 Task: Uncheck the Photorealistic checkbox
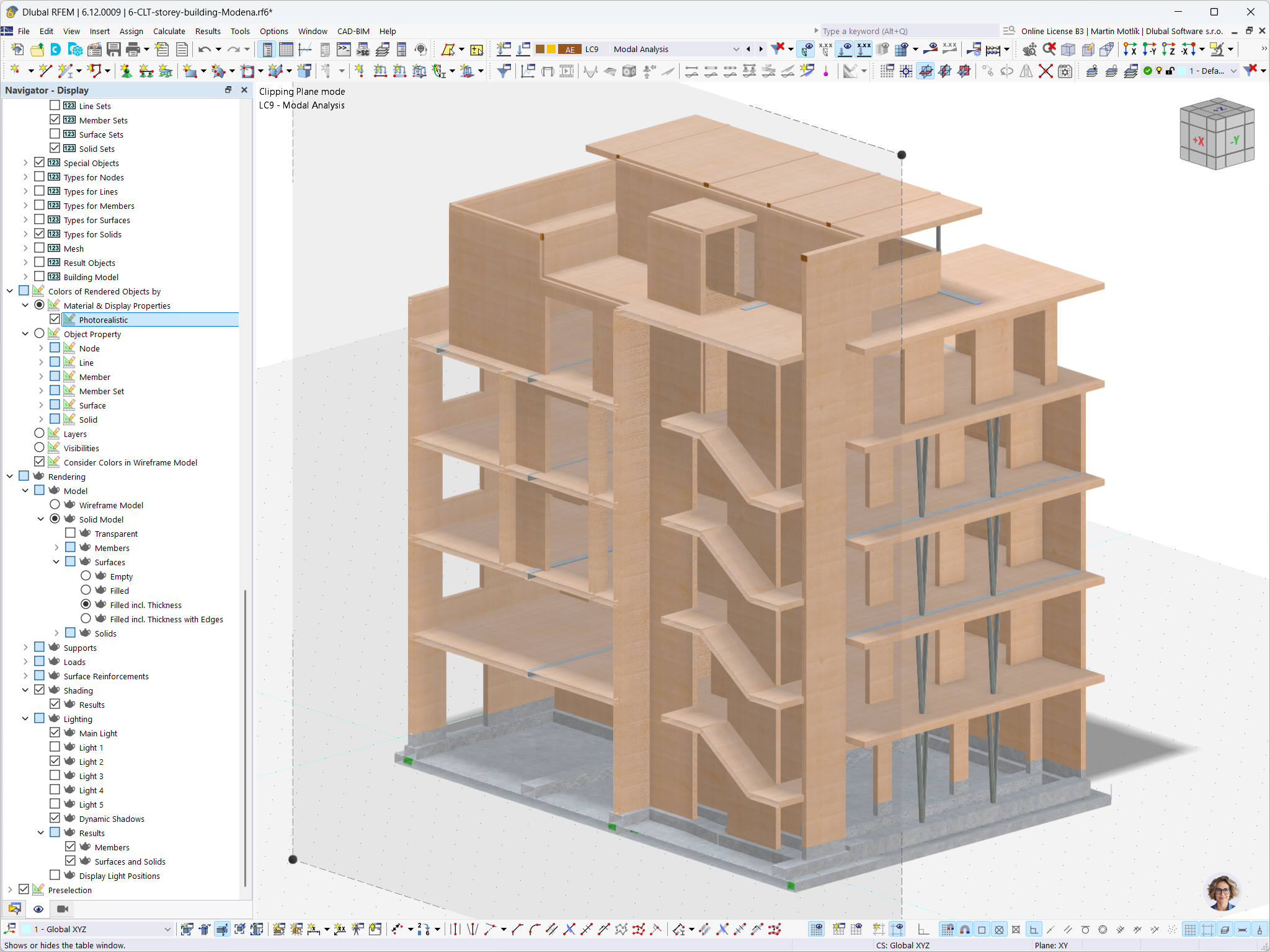(55, 319)
